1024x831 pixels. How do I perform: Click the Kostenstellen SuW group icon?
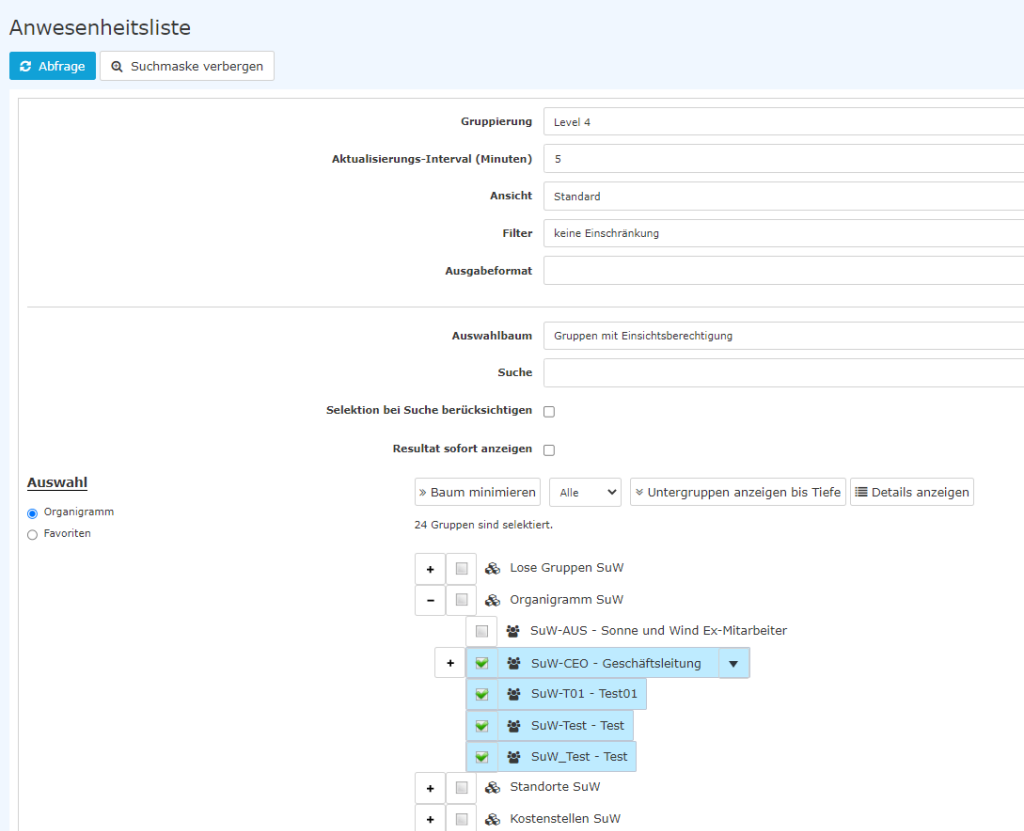click(x=492, y=819)
